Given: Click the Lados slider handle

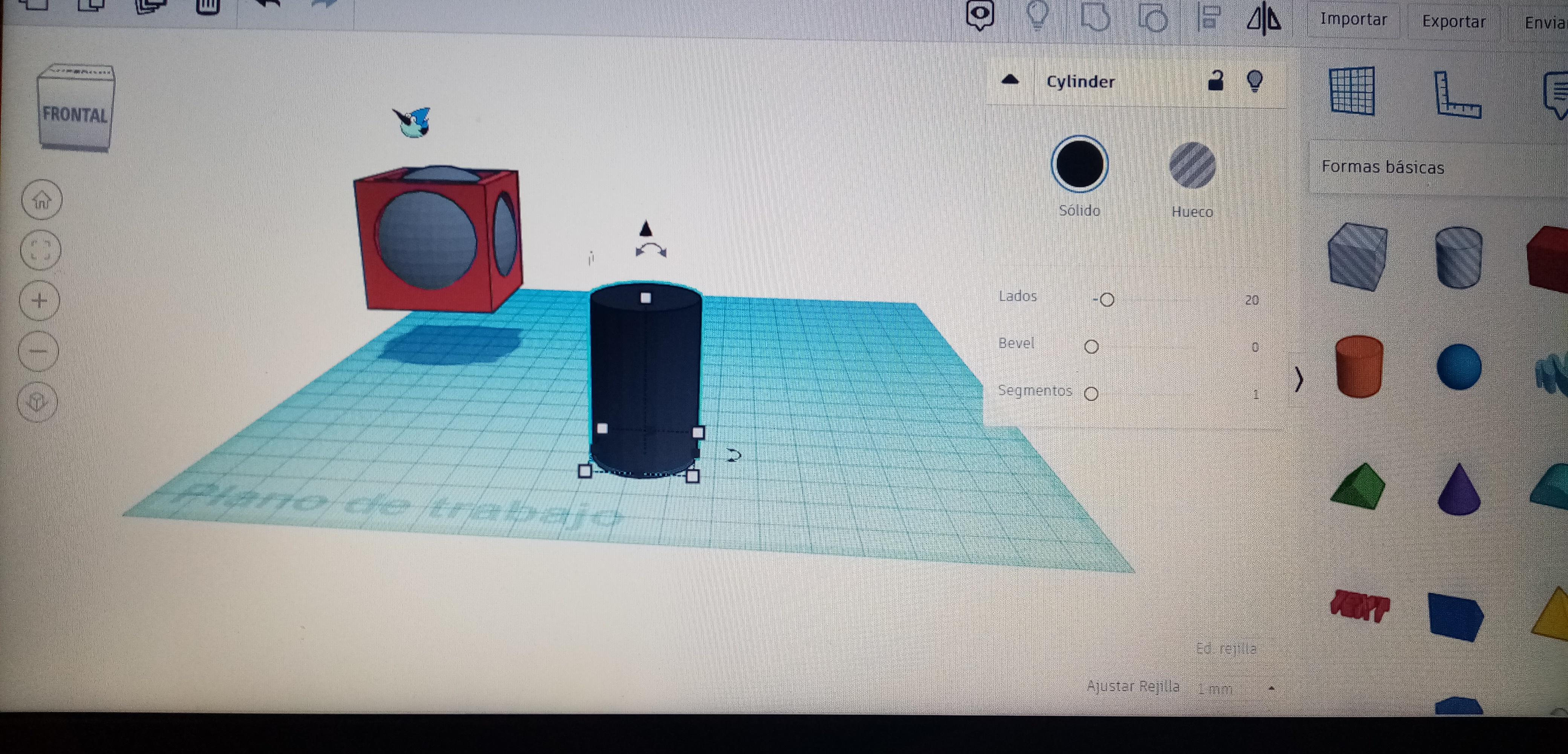Looking at the screenshot, I should coord(1107,300).
